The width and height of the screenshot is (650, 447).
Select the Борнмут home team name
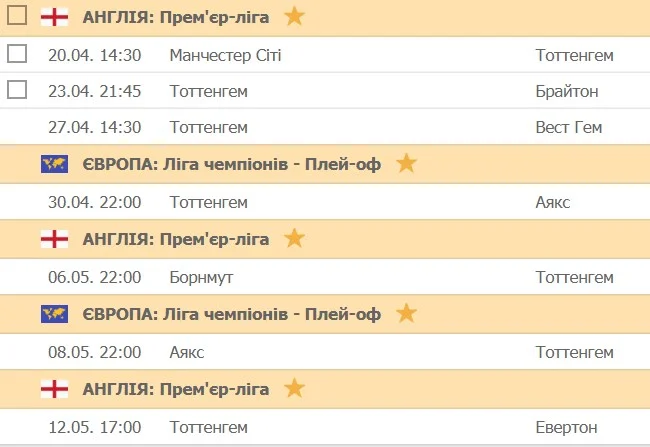click(x=202, y=276)
